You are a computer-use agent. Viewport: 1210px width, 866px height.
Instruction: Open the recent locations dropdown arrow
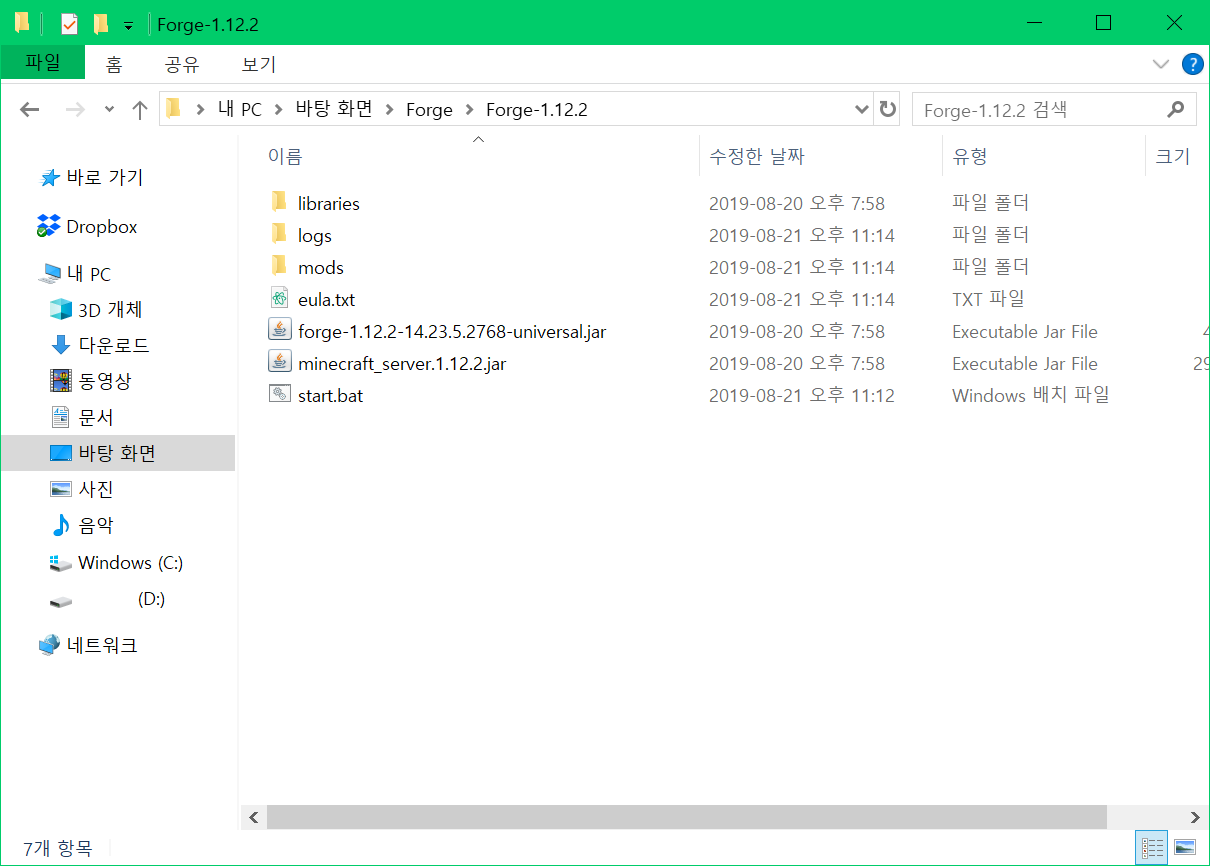(109, 110)
